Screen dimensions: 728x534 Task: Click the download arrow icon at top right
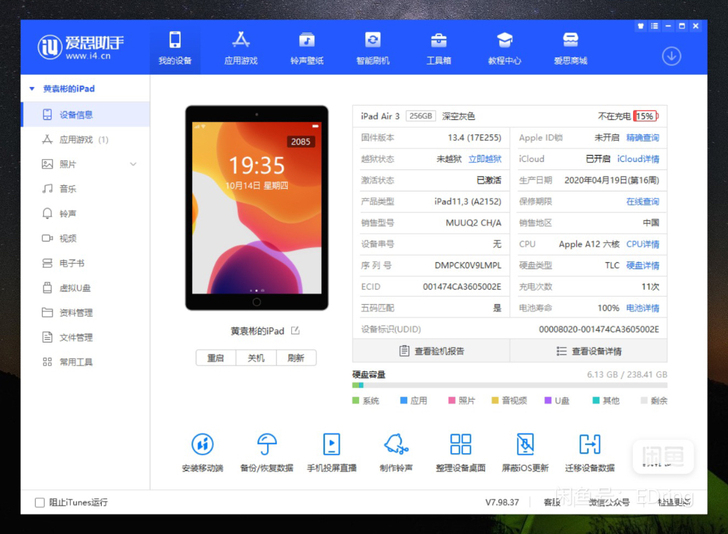pos(671,56)
